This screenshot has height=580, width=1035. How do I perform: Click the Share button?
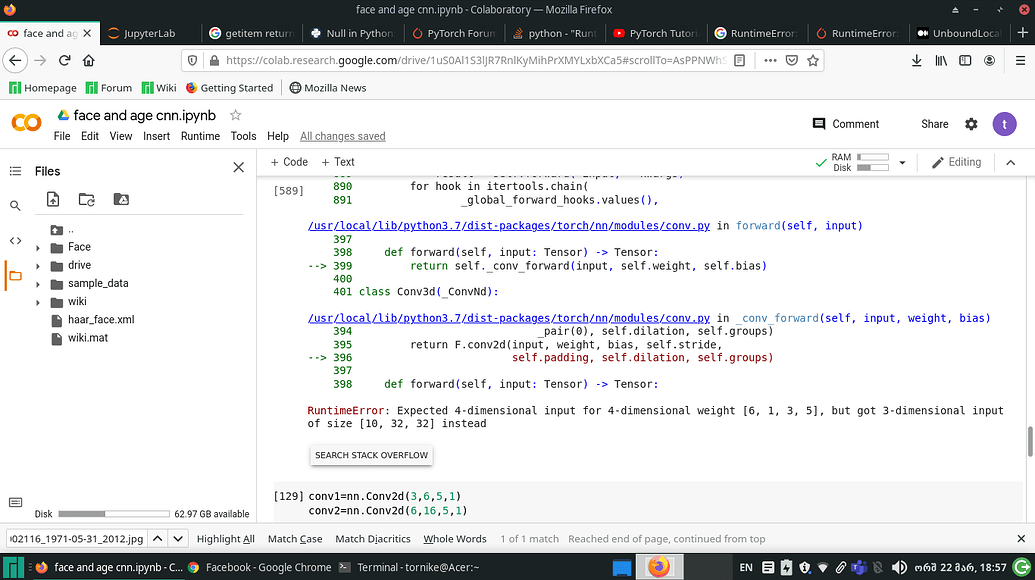(x=934, y=124)
